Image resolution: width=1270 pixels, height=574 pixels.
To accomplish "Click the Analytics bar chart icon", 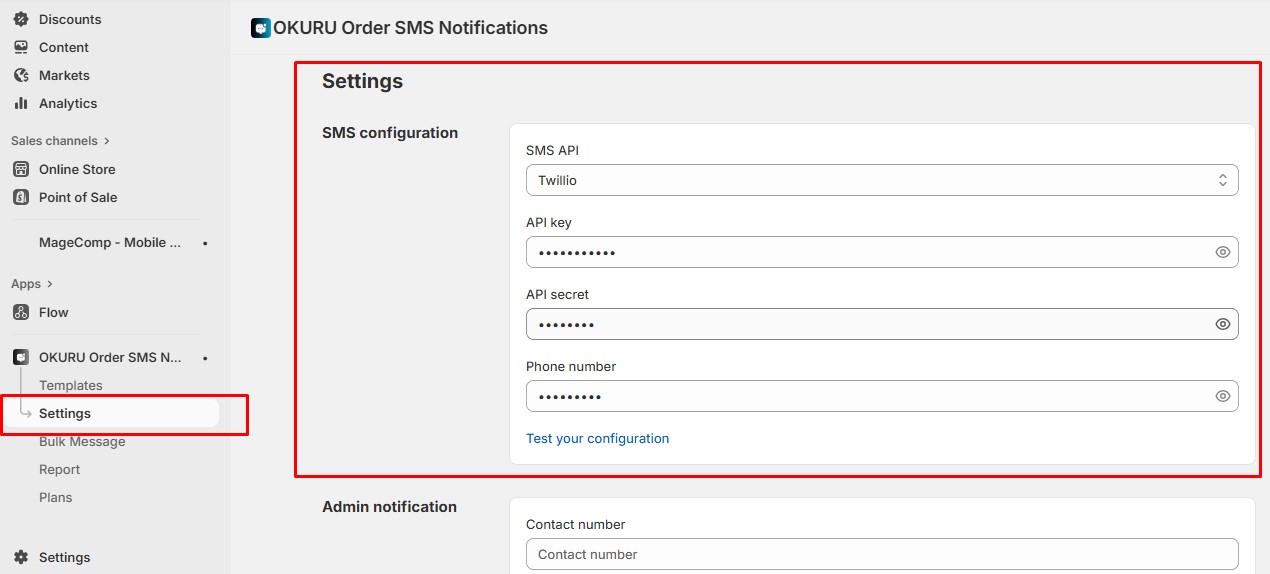I will tap(21, 103).
